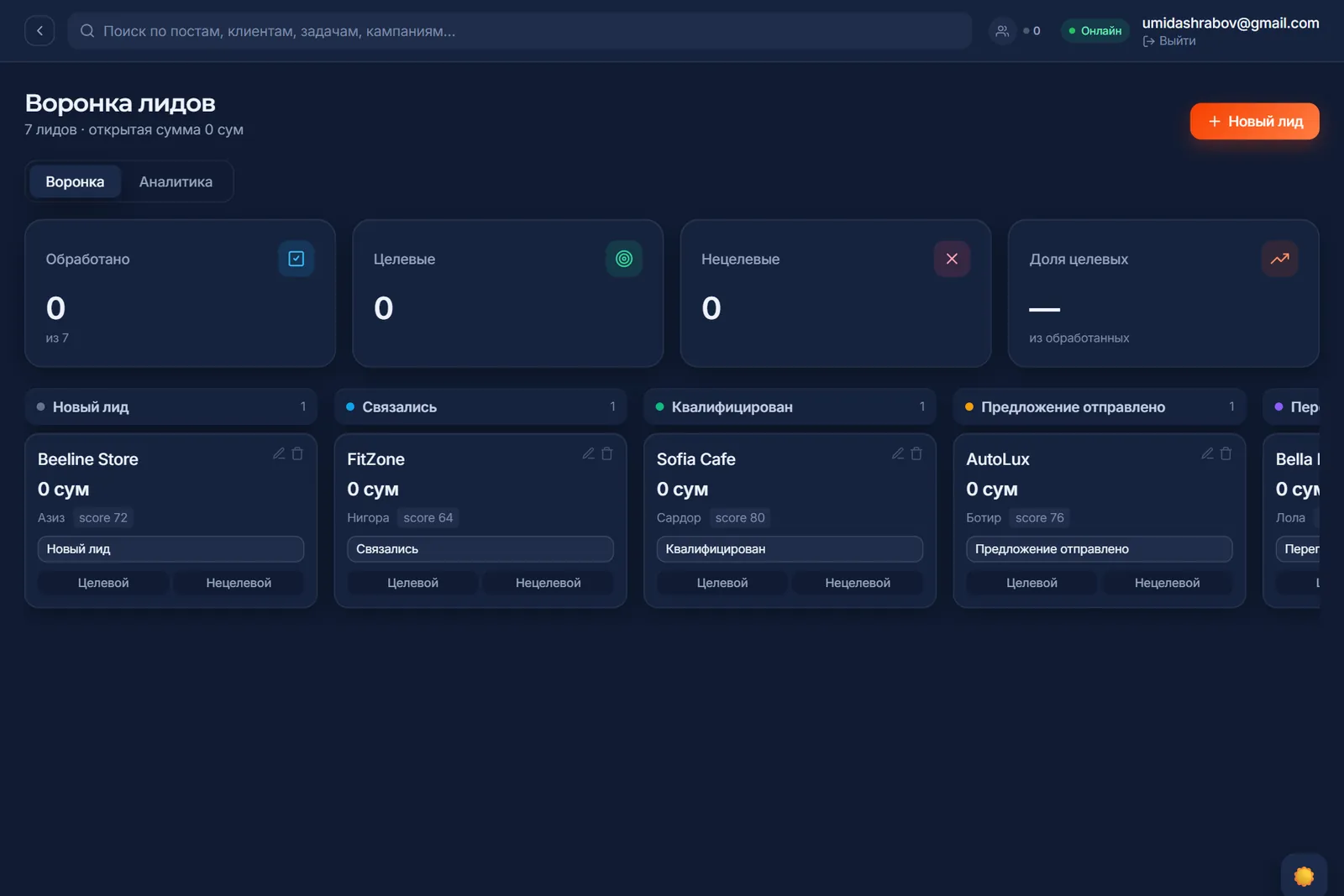Edit the Beeline Store lead with the pencil icon
Image resolution: width=1344 pixels, height=896 pixels.
(x=279, y=453)
